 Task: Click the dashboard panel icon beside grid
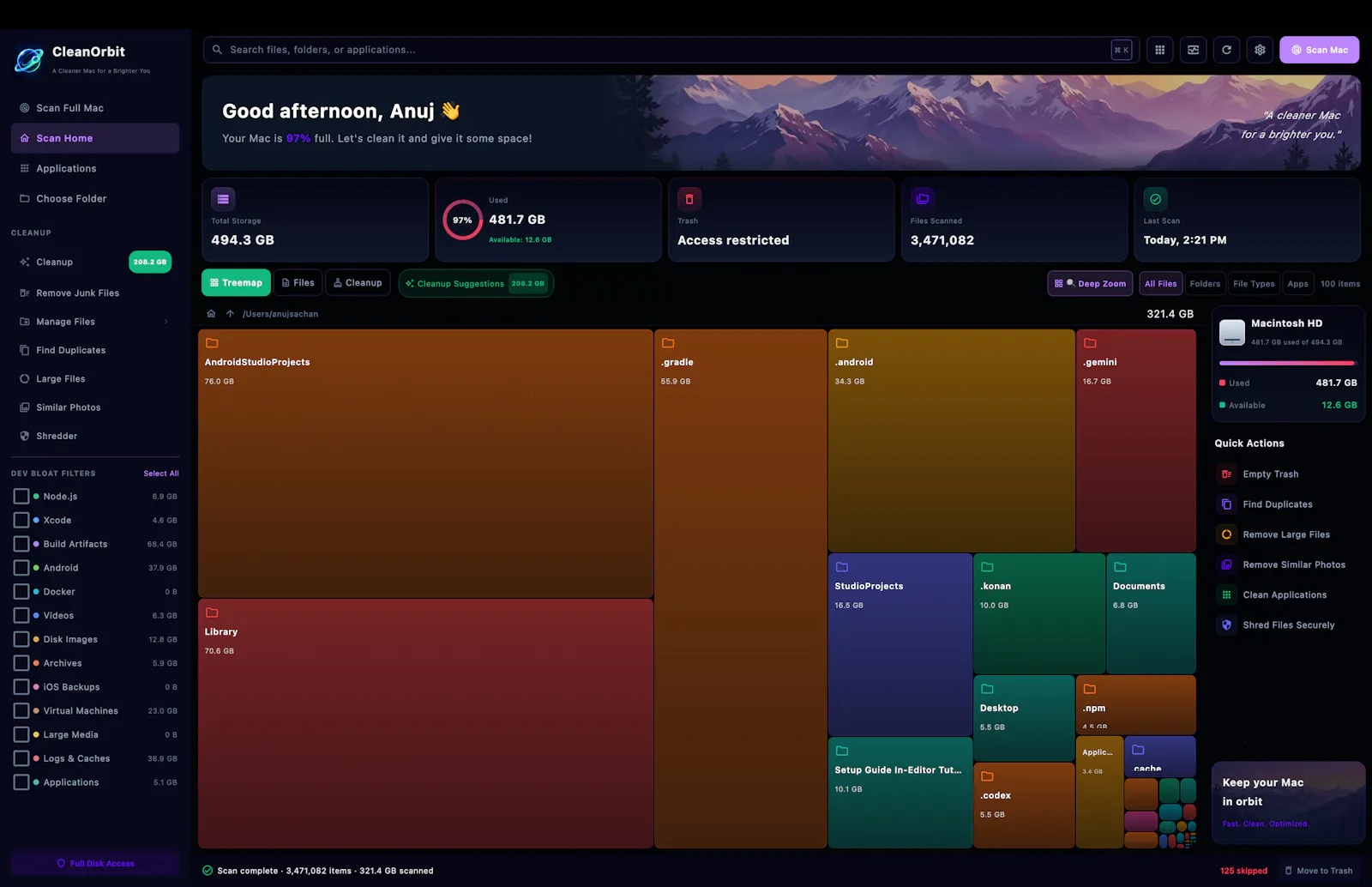(1193, 50)
